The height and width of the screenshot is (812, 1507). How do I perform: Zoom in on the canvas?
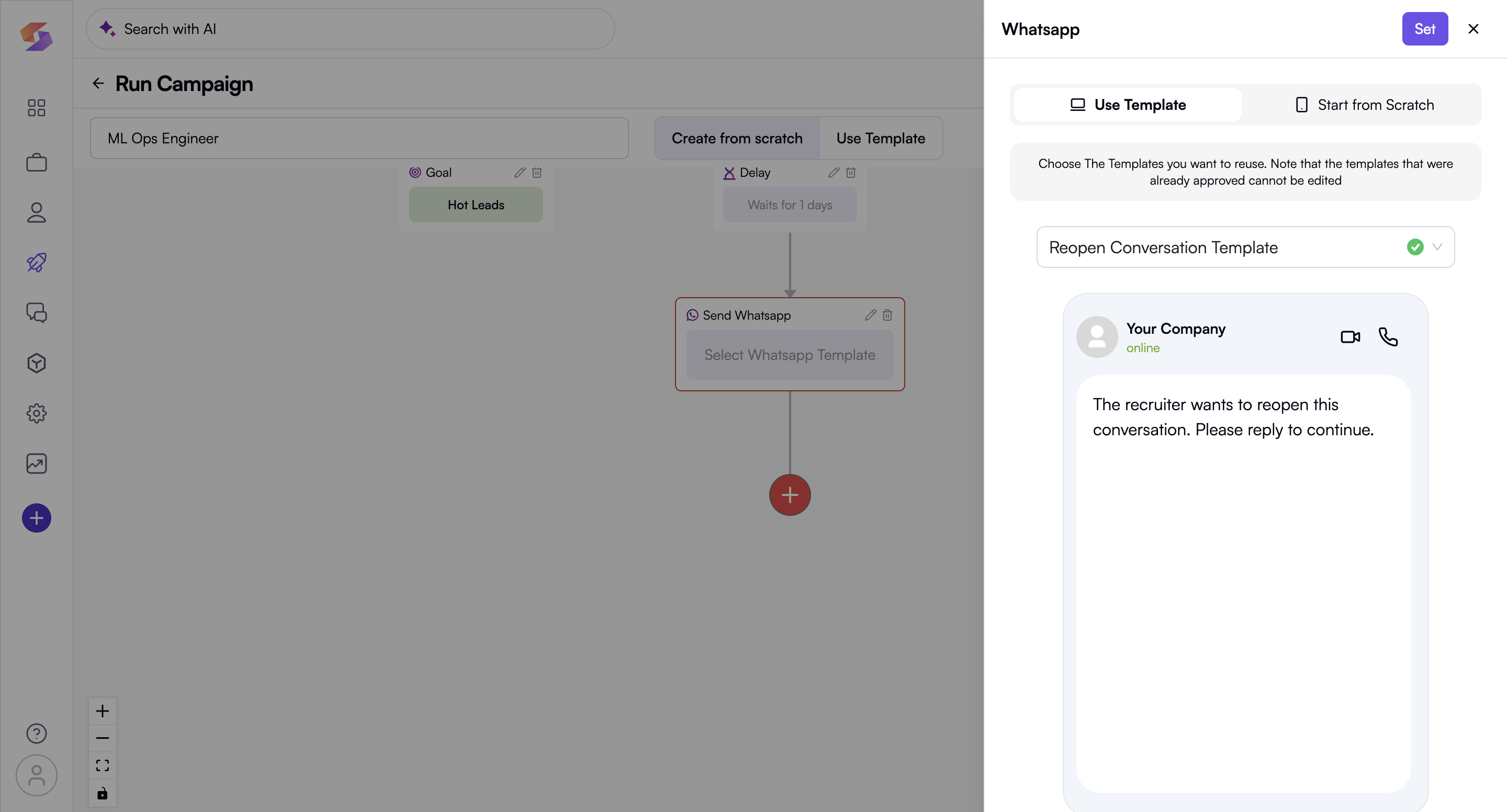[103, 712]
